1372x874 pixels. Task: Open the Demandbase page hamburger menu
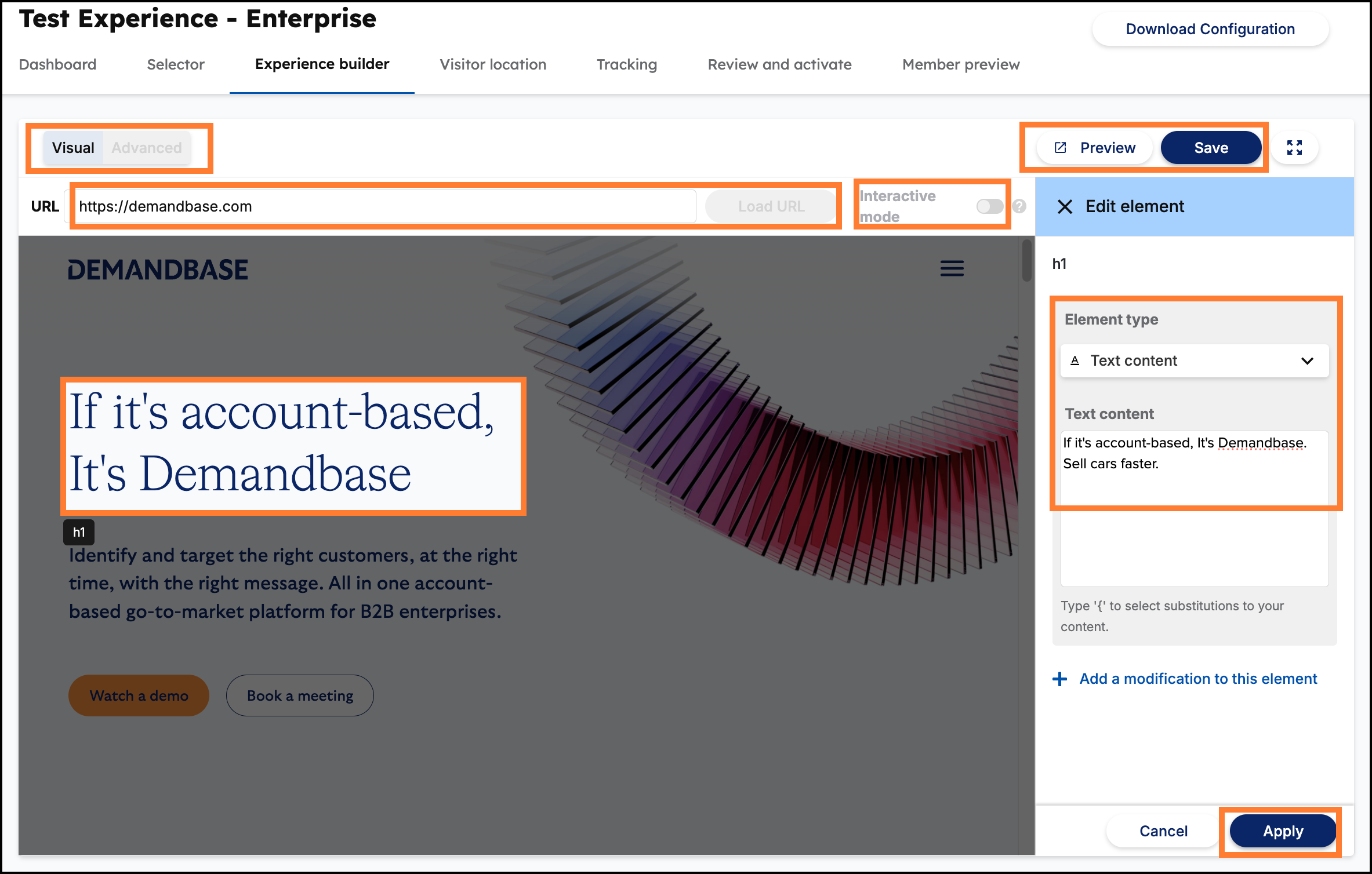coord(952,268)
